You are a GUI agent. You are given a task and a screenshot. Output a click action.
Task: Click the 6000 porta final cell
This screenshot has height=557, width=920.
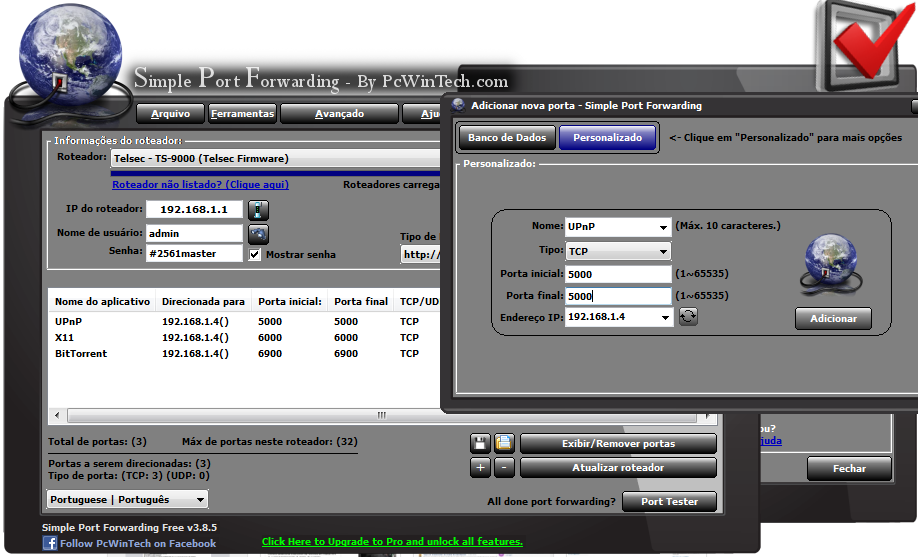point(346,337)
